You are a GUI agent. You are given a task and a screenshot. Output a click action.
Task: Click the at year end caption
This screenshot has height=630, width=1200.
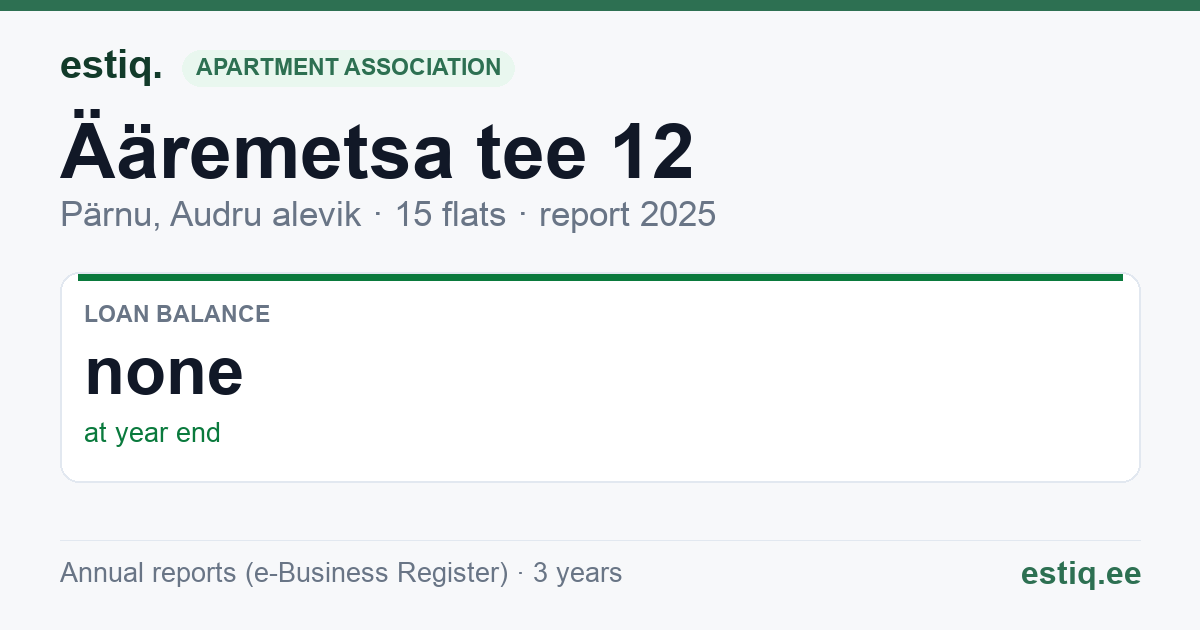(152, 433)
